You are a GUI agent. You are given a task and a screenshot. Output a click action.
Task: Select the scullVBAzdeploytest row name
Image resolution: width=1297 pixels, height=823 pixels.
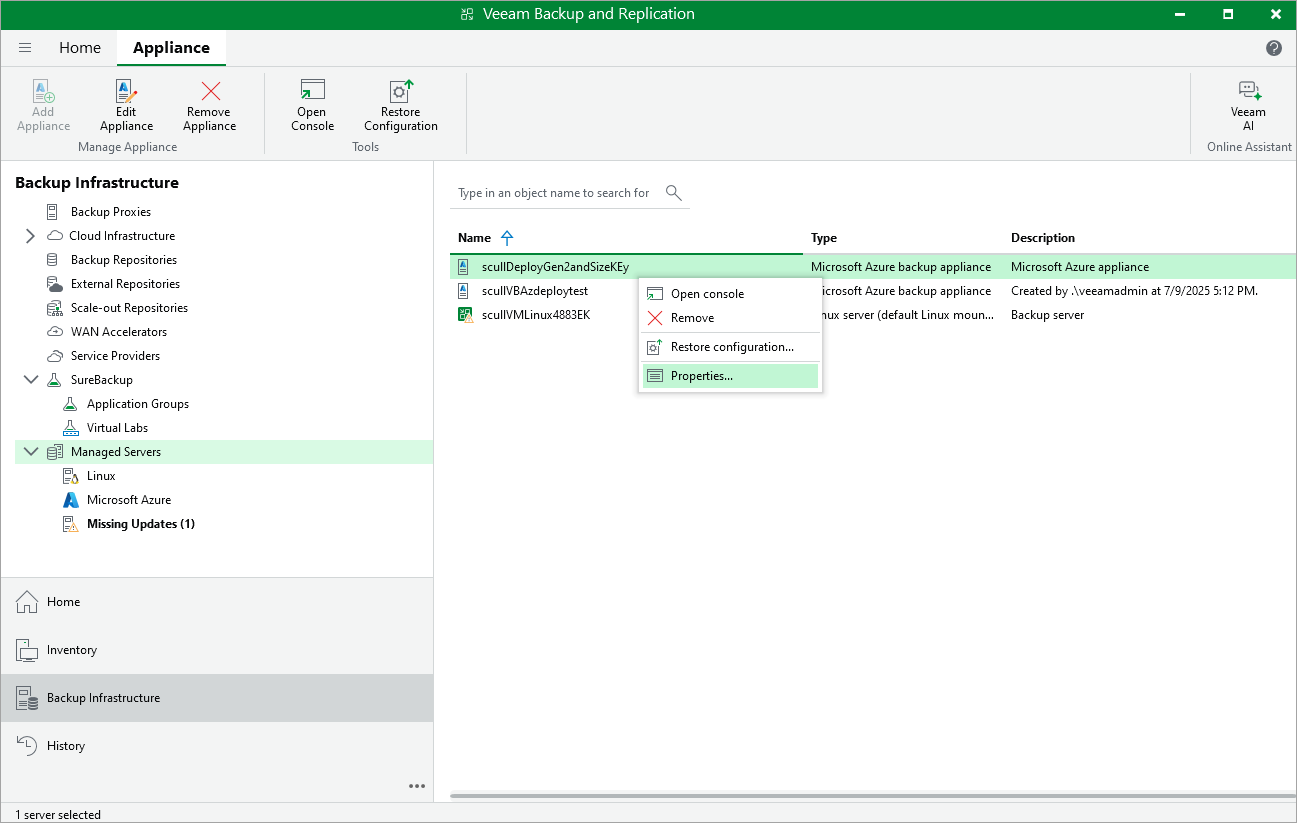(x=535, y=291)
